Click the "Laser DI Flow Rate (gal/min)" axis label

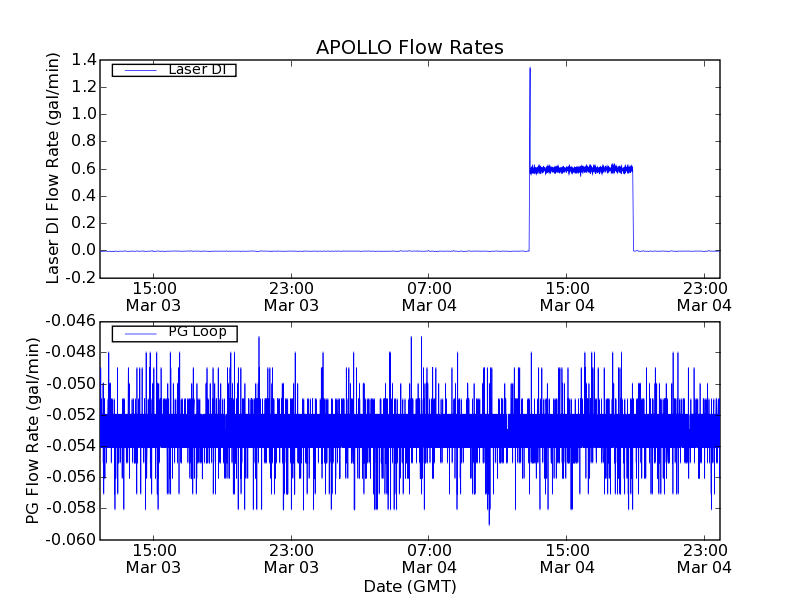[53, 168]
